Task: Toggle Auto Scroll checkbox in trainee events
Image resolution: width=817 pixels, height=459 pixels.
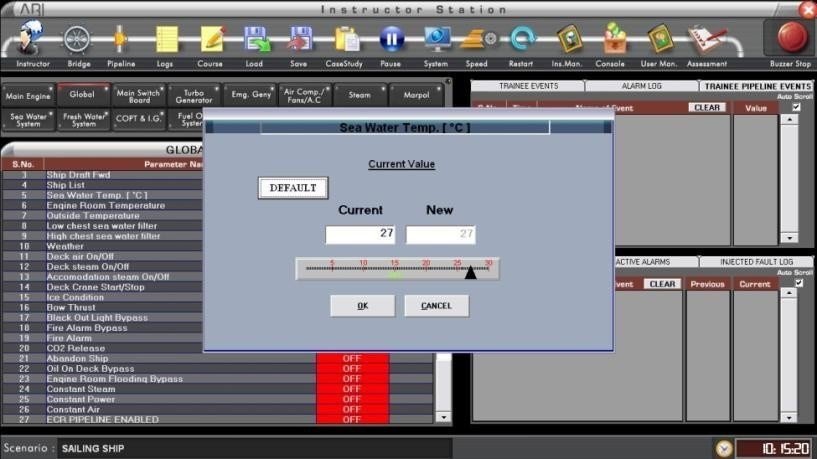Action: click(796, 107)
